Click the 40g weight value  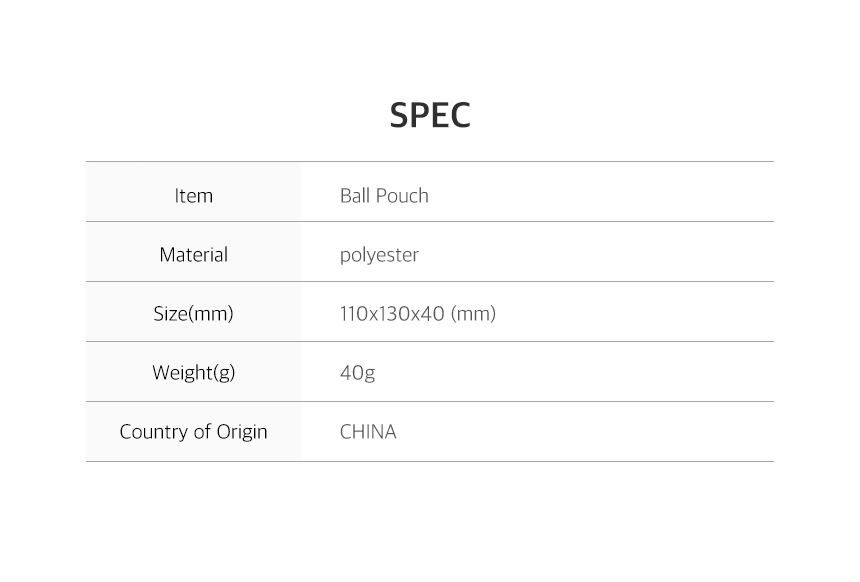click(x=358, y=373)
